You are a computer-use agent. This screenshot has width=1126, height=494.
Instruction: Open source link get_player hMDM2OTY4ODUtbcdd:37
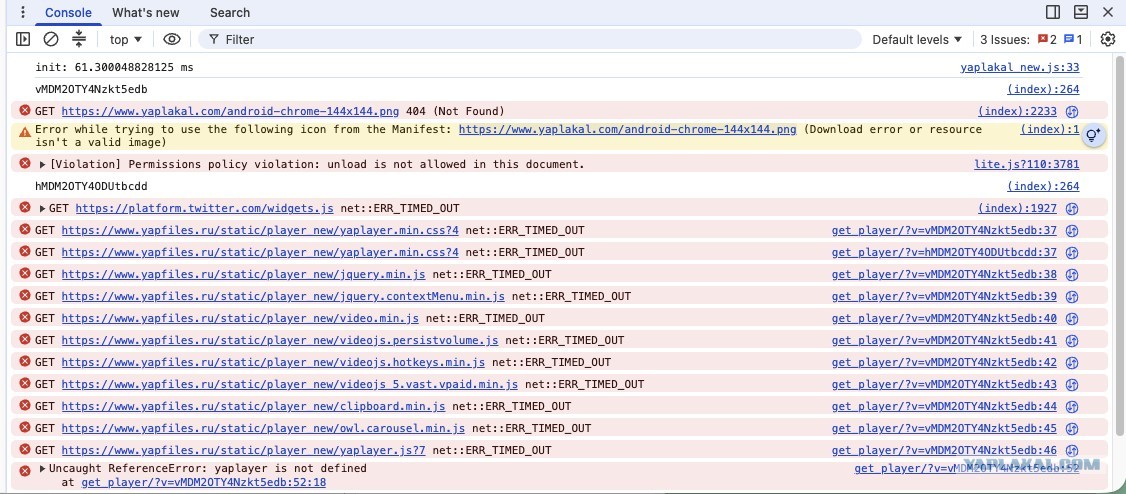(x=944, y=252)
